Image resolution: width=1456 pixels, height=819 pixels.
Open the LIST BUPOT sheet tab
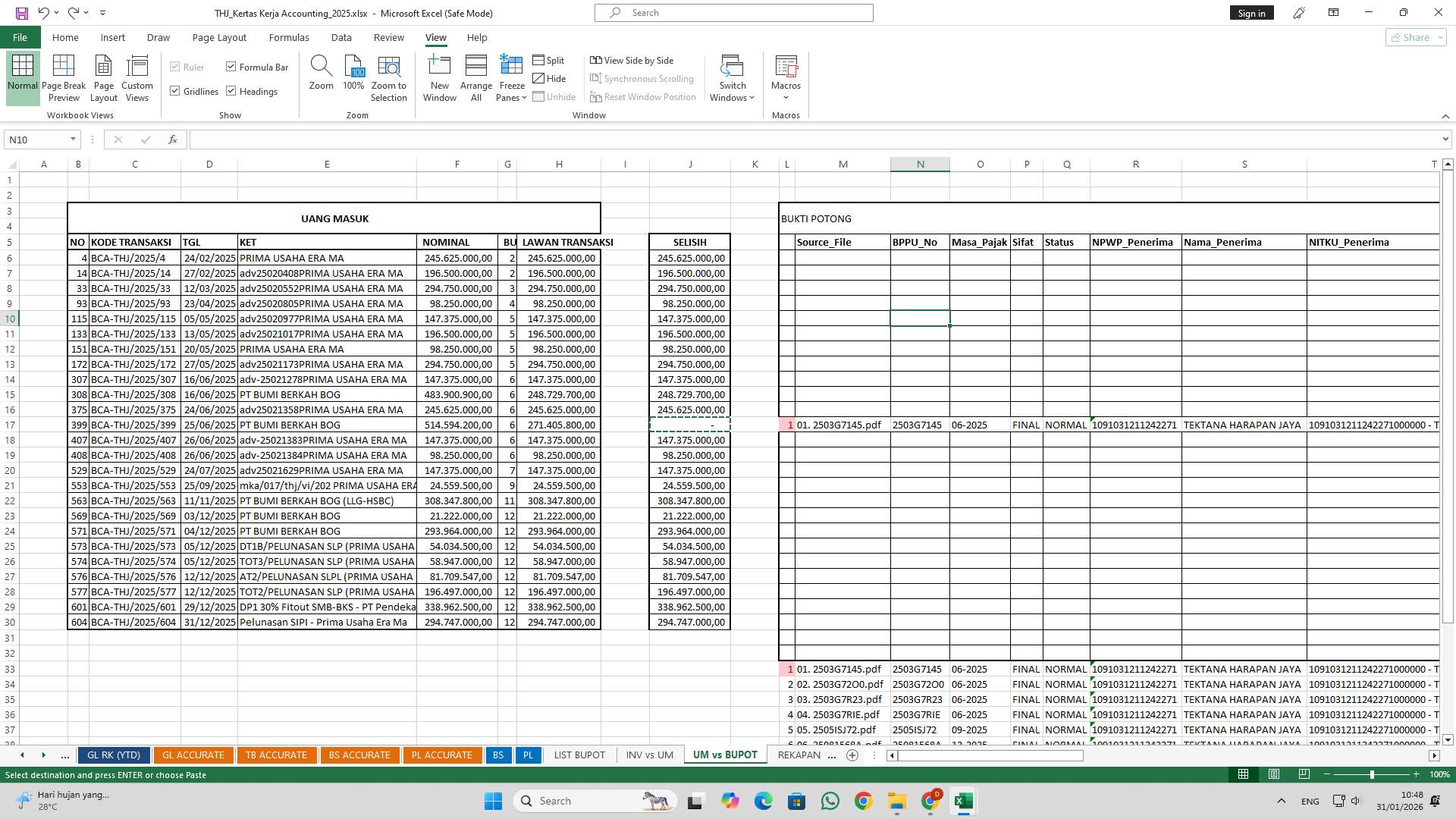(579, 755)
